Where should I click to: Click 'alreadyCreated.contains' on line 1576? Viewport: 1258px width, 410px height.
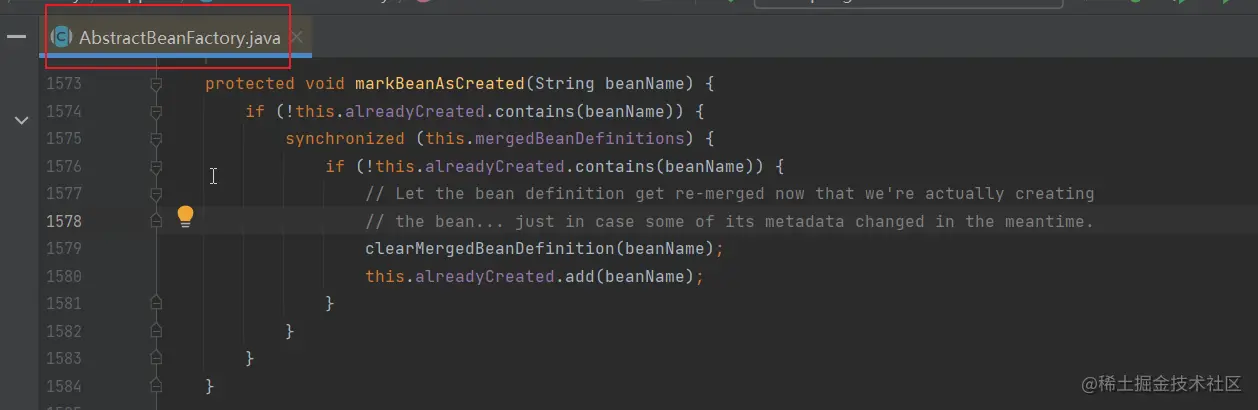click(540, 166)
